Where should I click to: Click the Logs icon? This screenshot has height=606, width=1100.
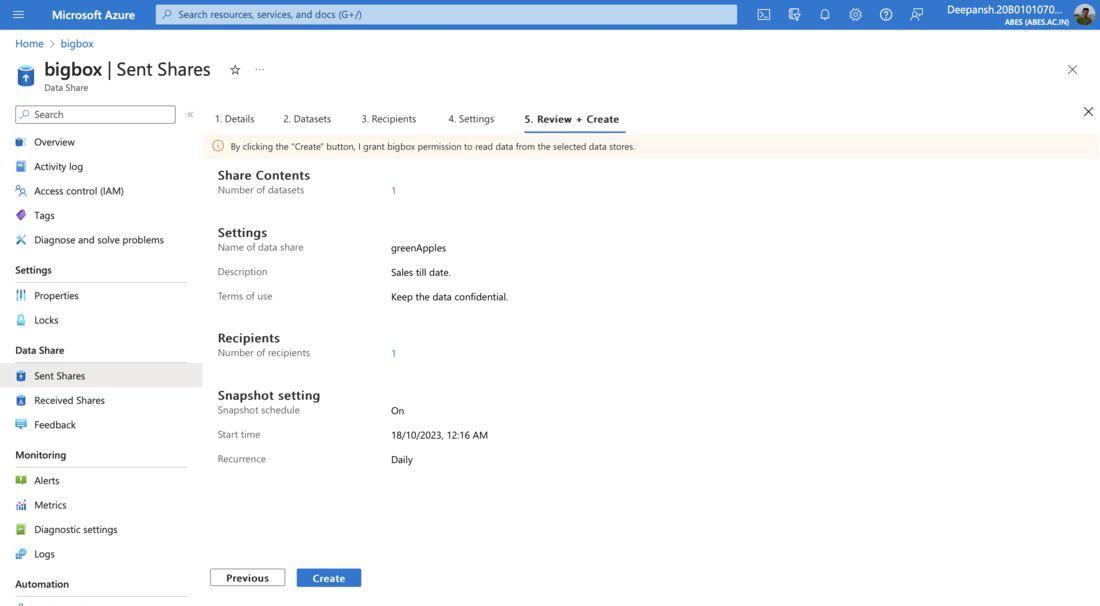tap(21, 554)
